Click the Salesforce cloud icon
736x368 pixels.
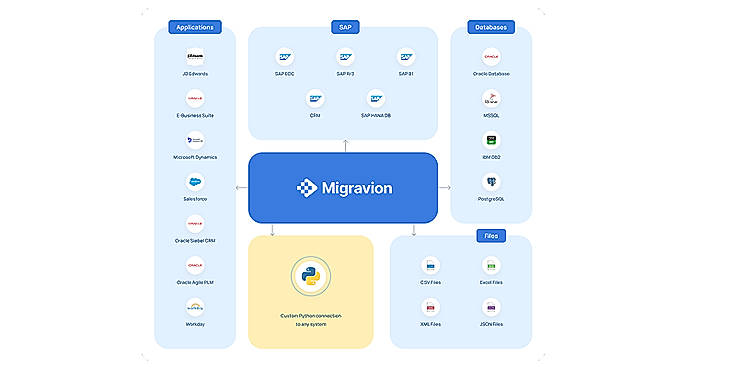(195, 182)
